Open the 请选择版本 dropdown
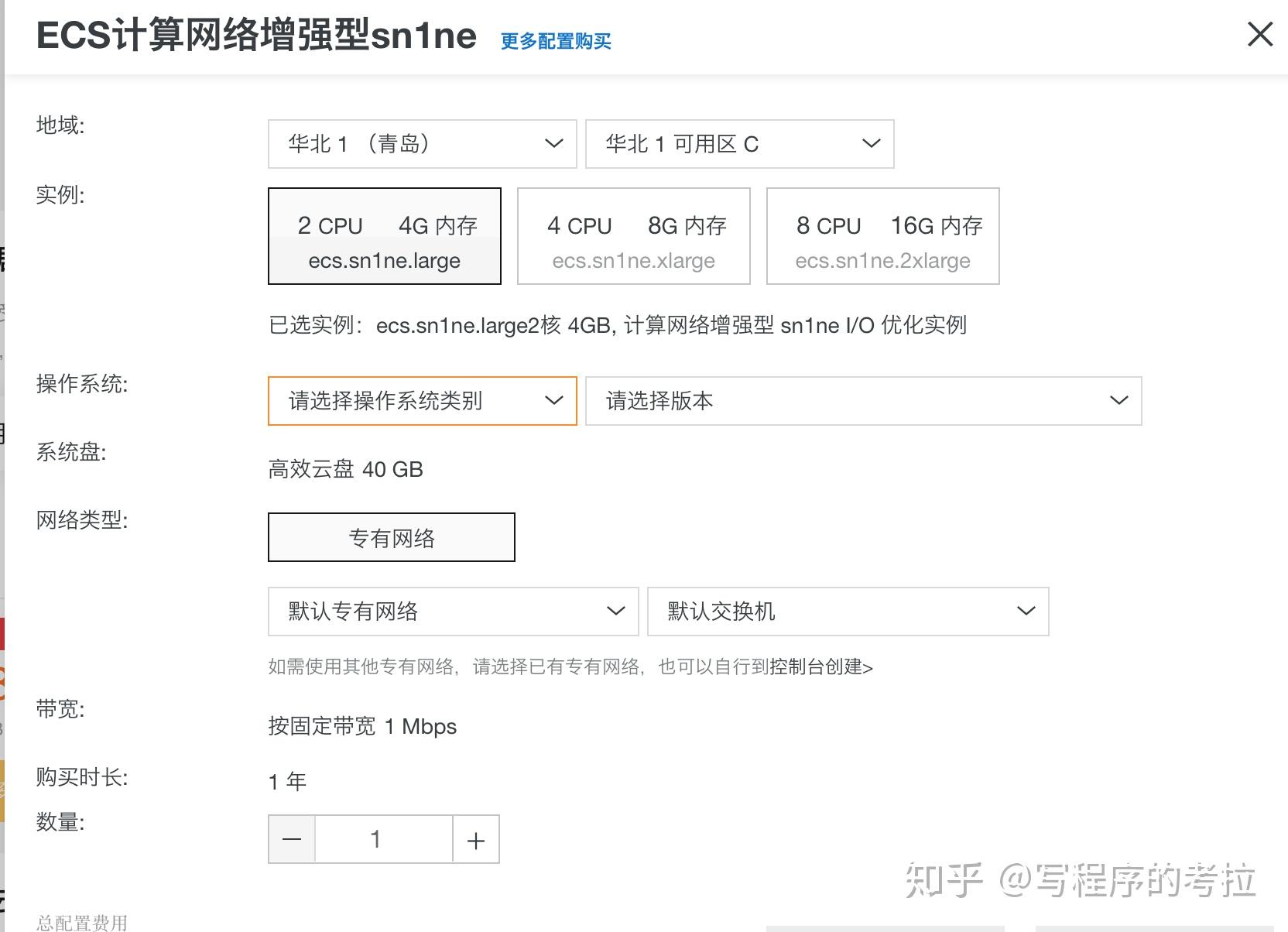The width and height of the screenshot is (1288, 932). [x=864, y=401]
